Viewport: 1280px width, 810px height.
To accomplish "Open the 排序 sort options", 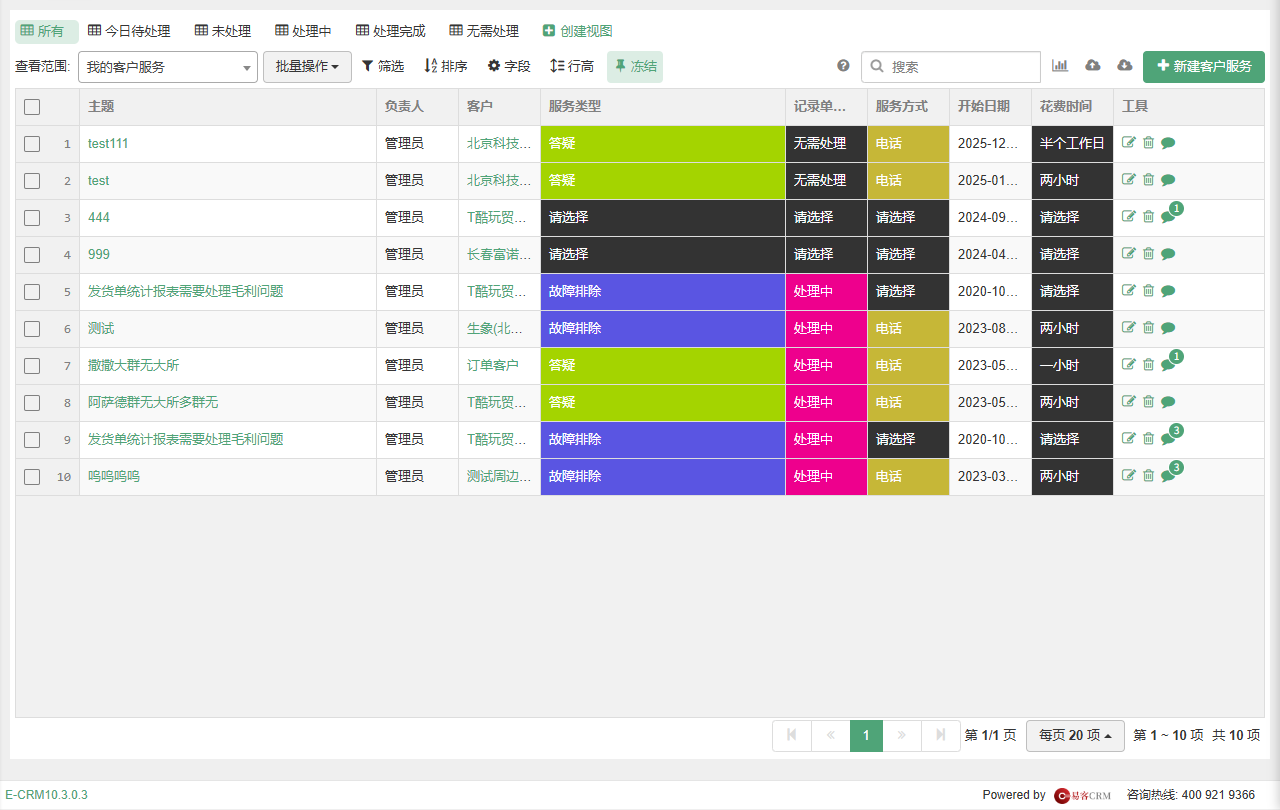I will coord(446,66).
